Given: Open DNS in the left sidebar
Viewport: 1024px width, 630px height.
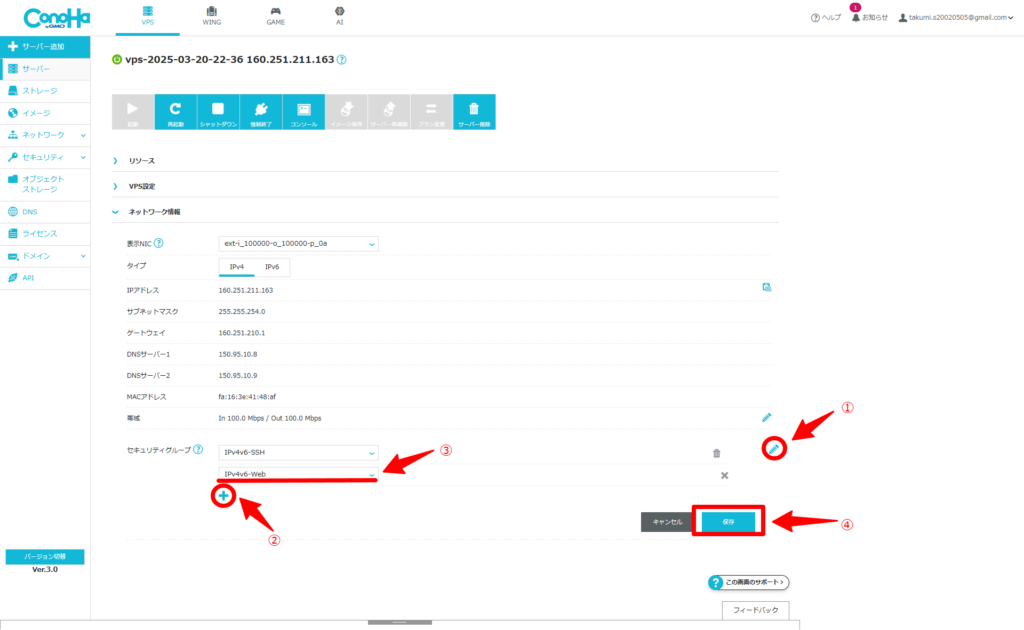Looking at the screenshot, I should coord(30,212).
